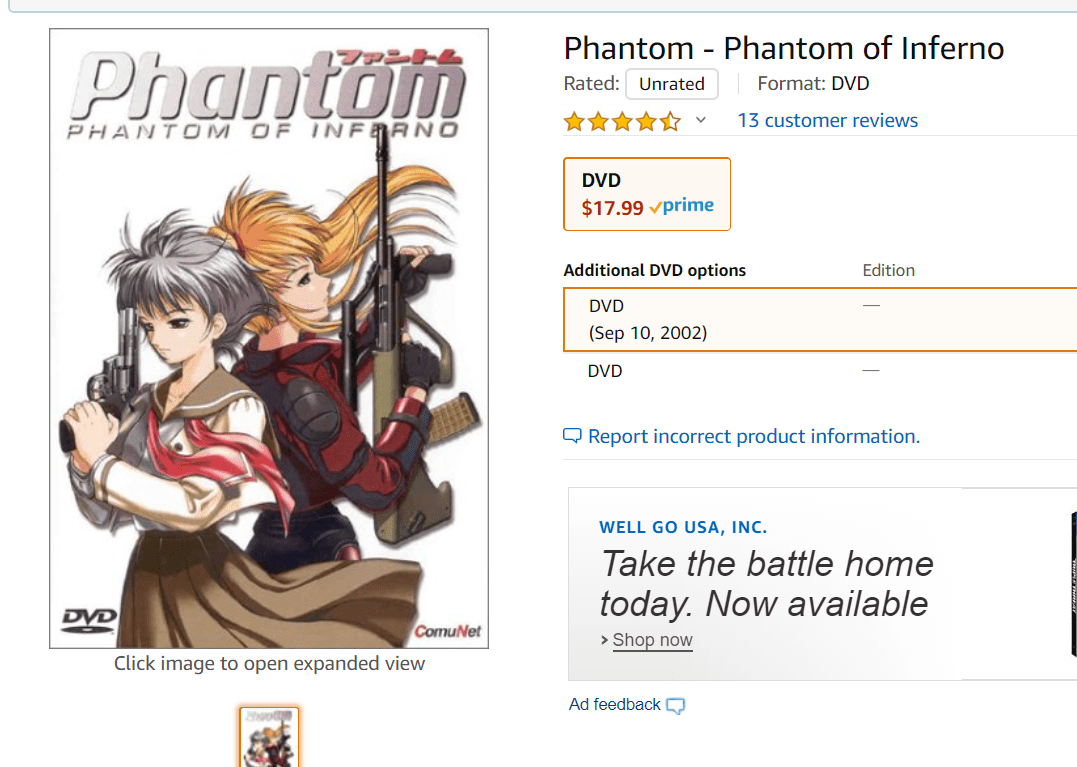Viewport: 1077px width, 767px height.
Task: Click the Phantom DVD cover image
Action: point(269,338)
